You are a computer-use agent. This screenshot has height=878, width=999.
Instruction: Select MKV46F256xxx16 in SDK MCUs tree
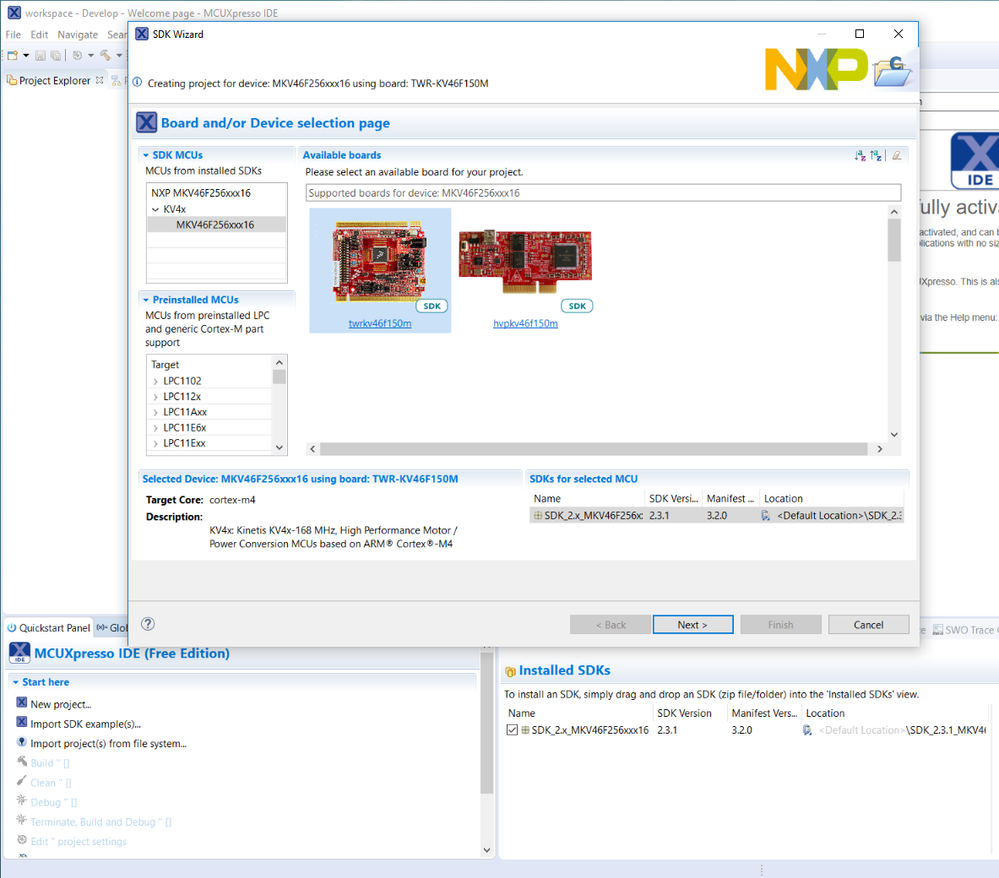pyautogui.click(x=215, y=225)
